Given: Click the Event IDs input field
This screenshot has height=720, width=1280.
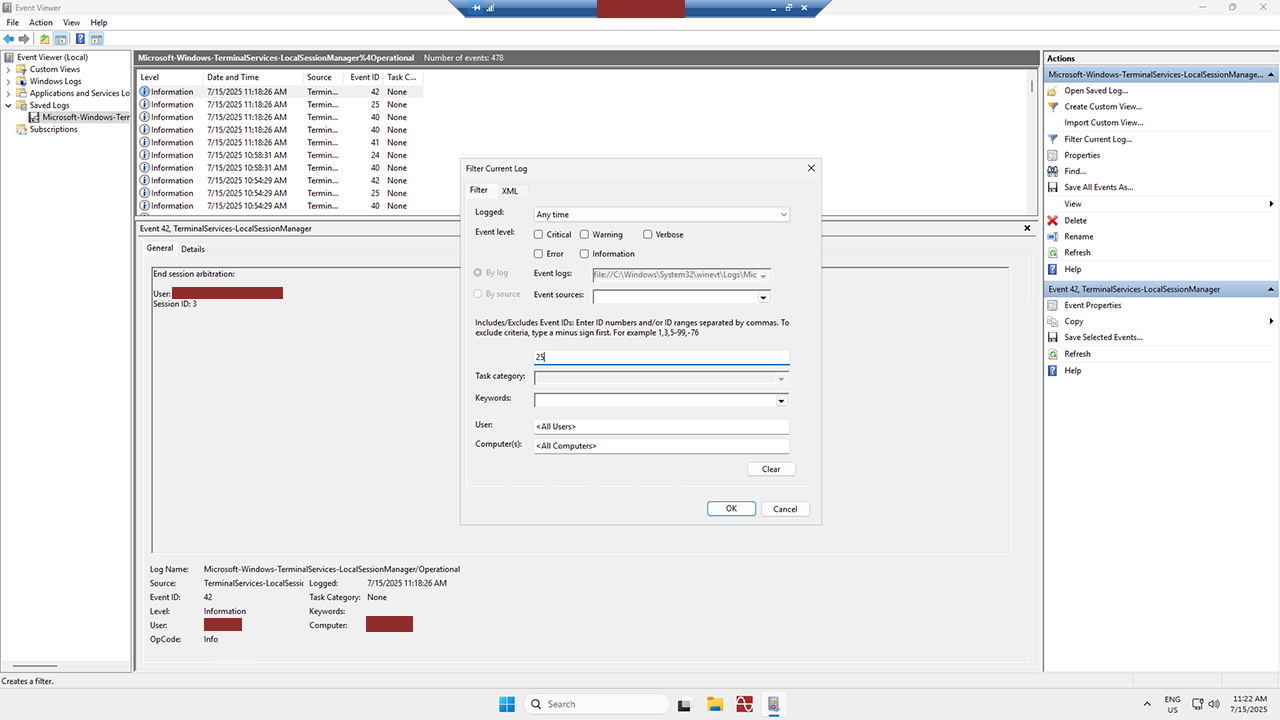Looking at the screenshot, I should 661,357.
